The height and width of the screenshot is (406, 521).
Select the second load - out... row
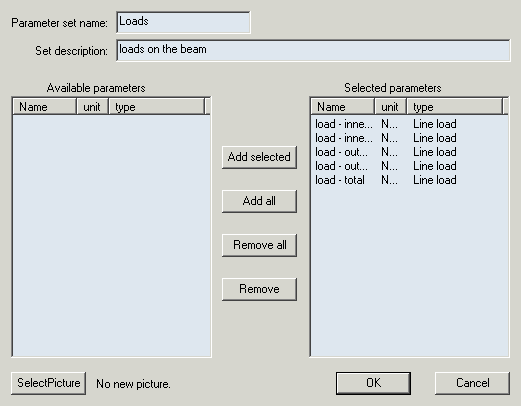[x=409, y=166]
